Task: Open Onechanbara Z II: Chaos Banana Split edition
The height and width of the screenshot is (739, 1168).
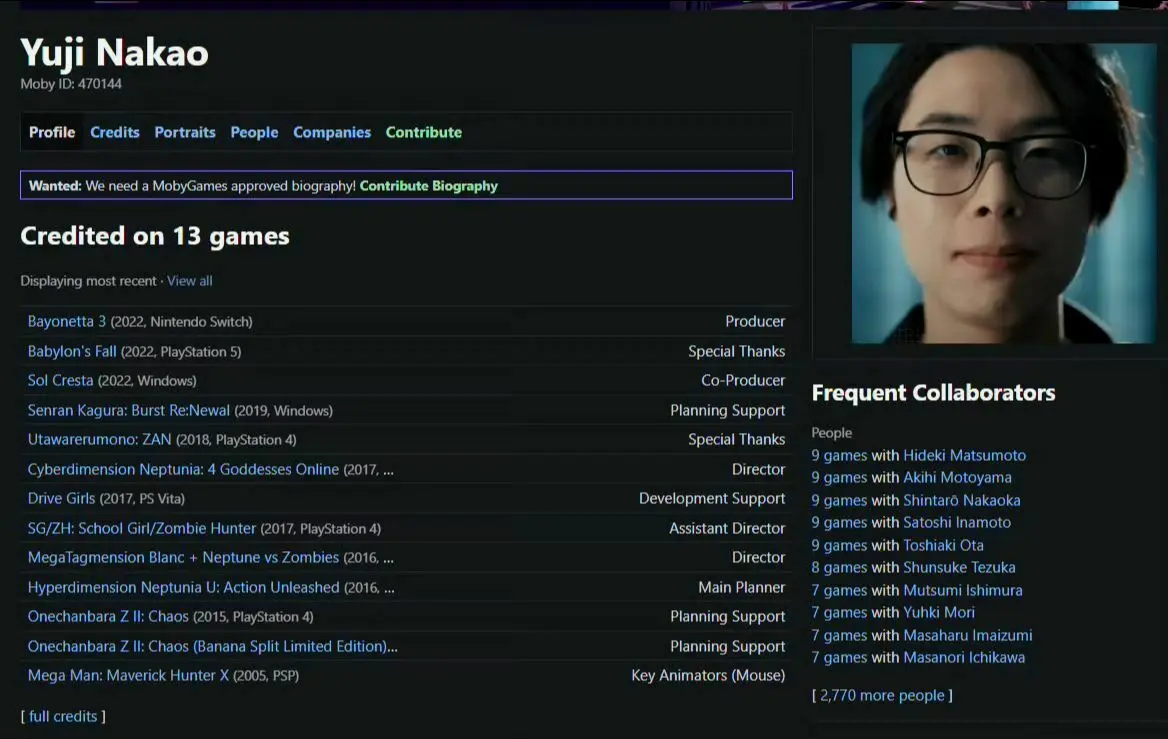Action: [212, 647]
